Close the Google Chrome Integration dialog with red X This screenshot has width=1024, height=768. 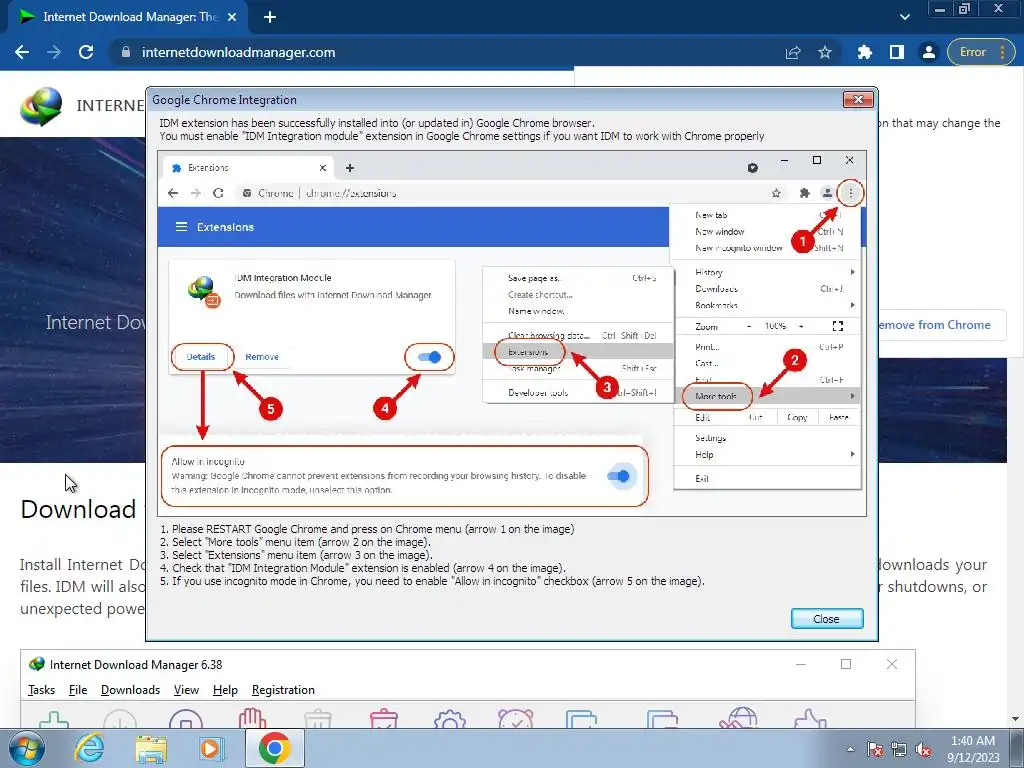click(858, 99)
